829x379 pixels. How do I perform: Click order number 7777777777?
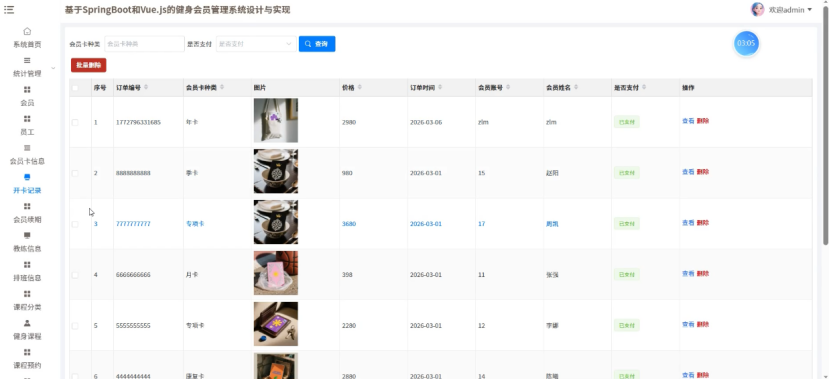click(x=133, y=224)
